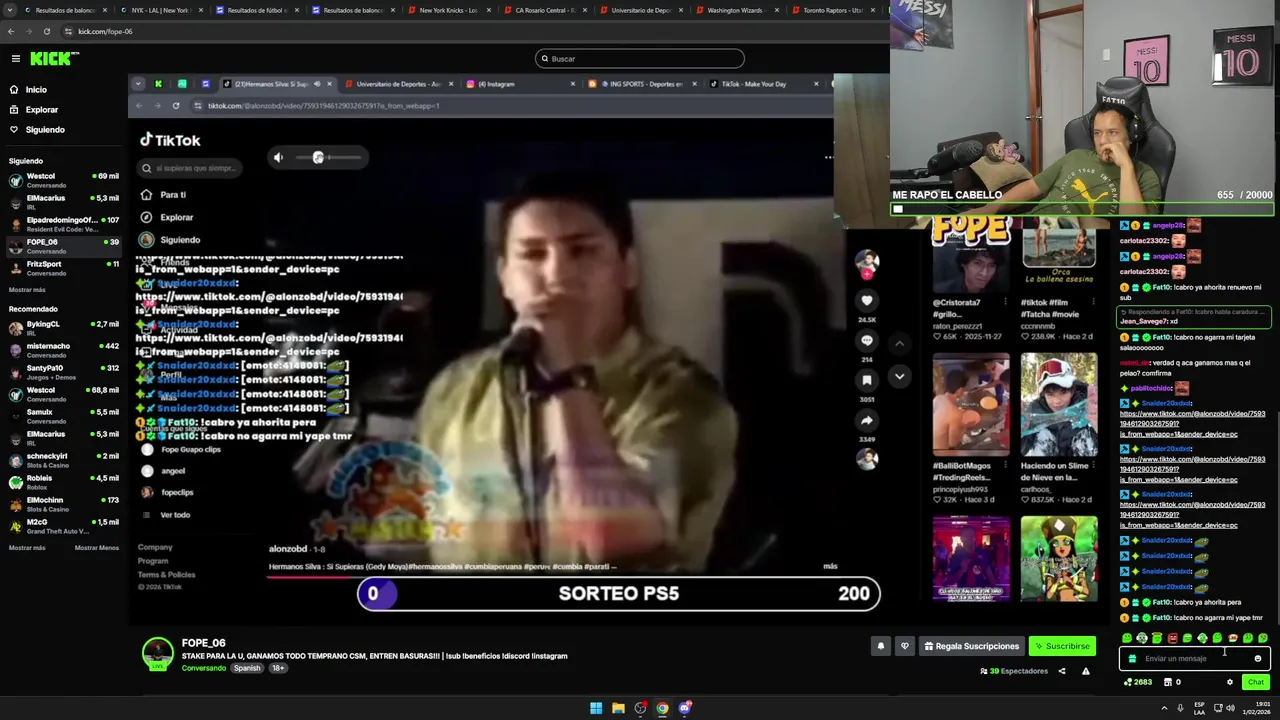Click Regala Suscripciones button

point(972,646)
